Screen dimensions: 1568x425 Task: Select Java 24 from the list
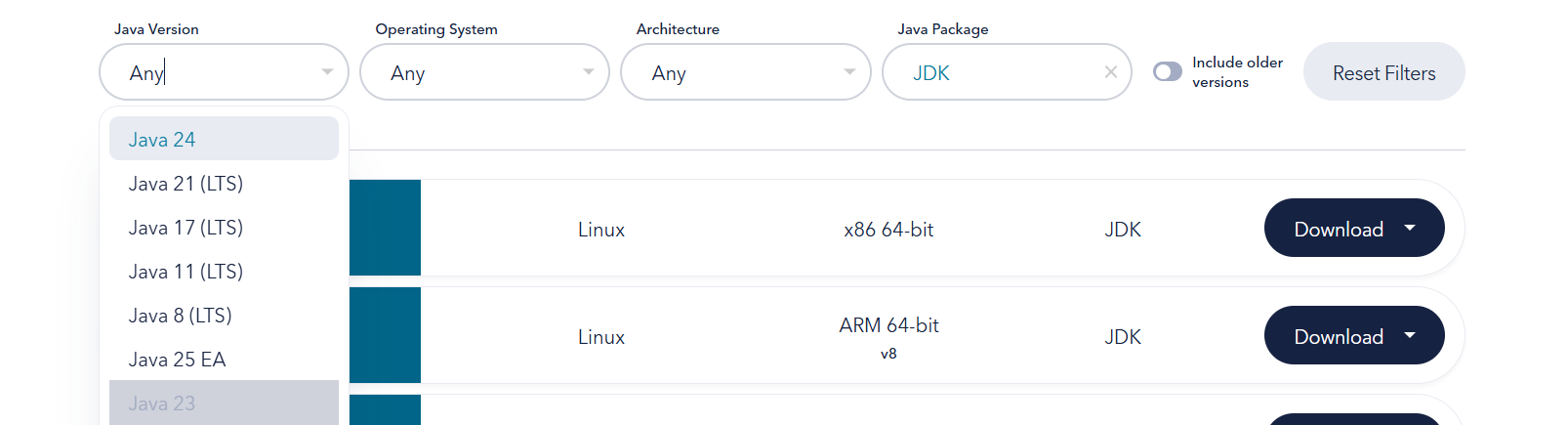(224, 139)
